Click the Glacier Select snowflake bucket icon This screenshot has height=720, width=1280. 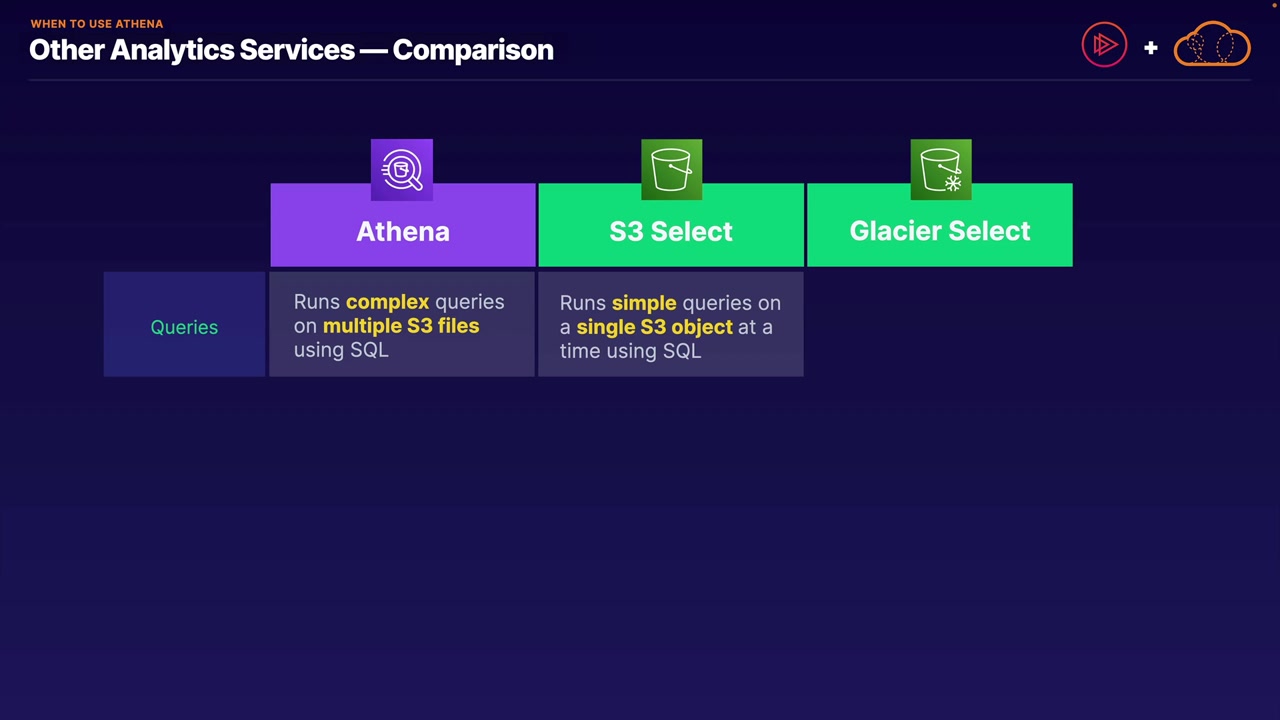(x=941, y=170)
